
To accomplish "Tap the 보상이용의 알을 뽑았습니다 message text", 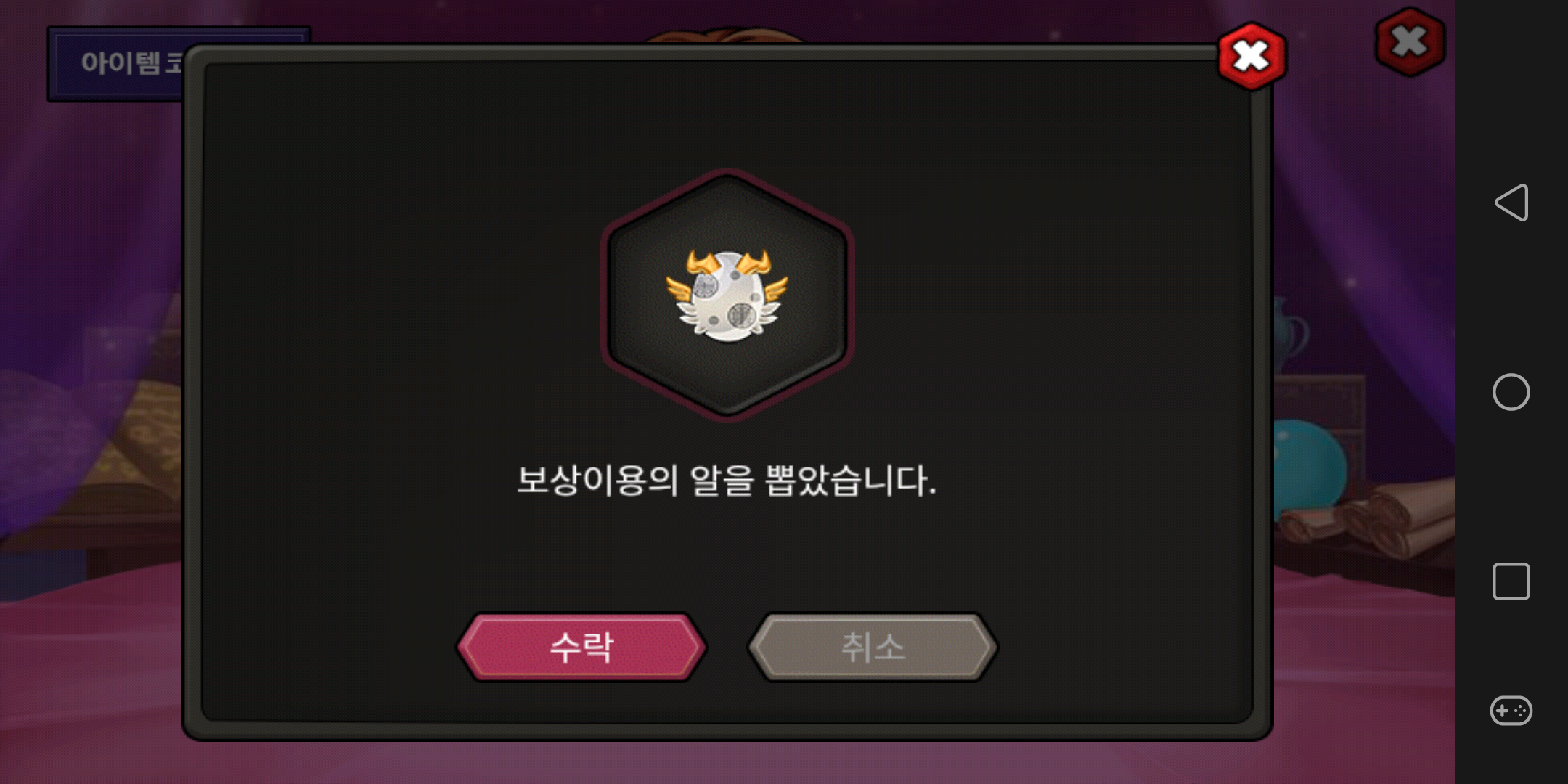I will point(727,481).
